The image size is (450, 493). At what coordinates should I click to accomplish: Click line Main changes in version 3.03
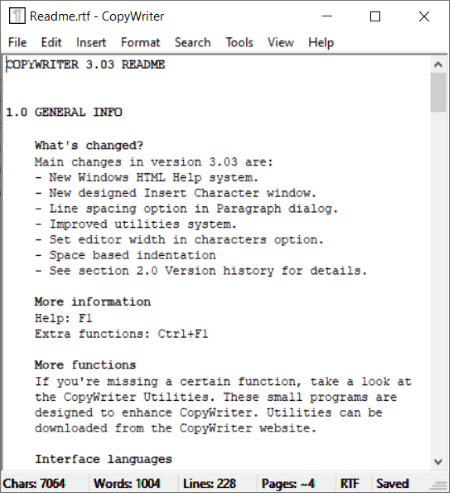click(x=154, y=162)
